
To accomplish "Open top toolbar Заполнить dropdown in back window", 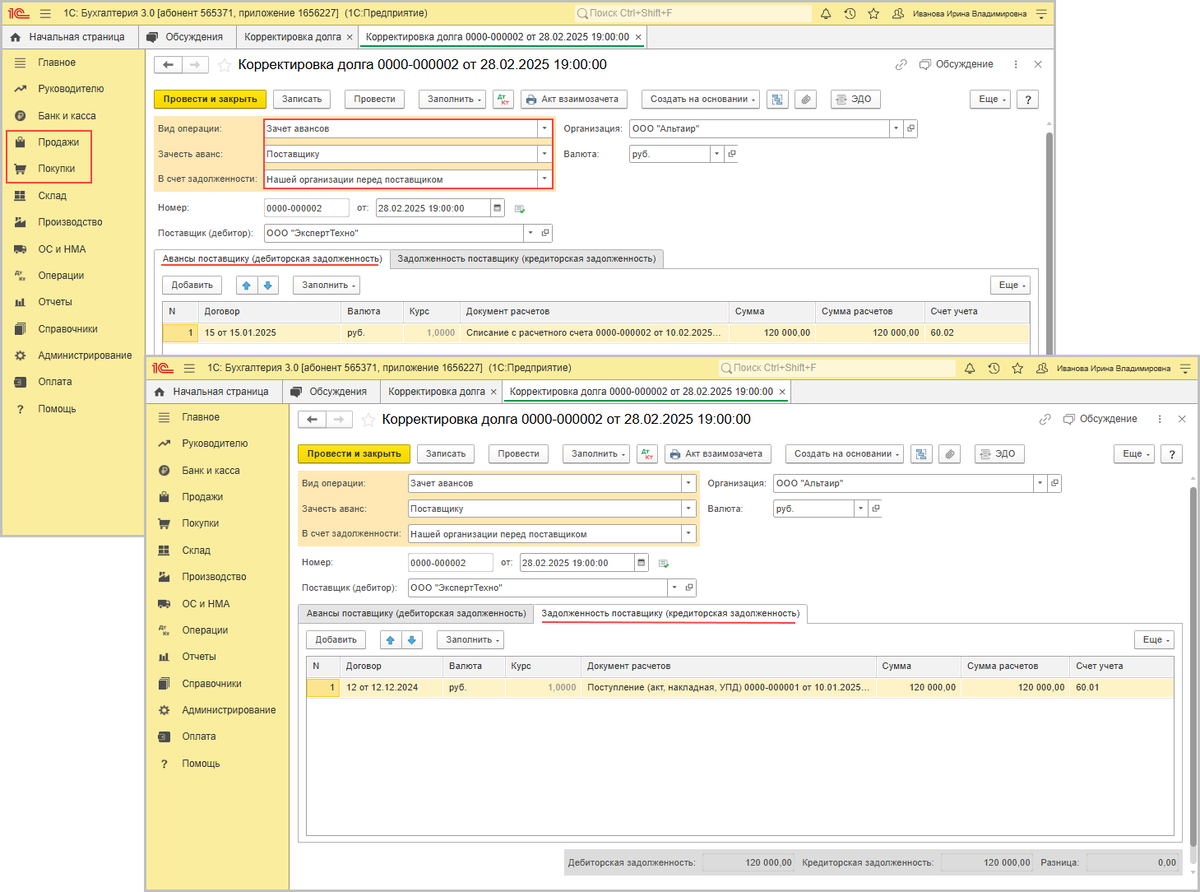I will coord(452,99).
